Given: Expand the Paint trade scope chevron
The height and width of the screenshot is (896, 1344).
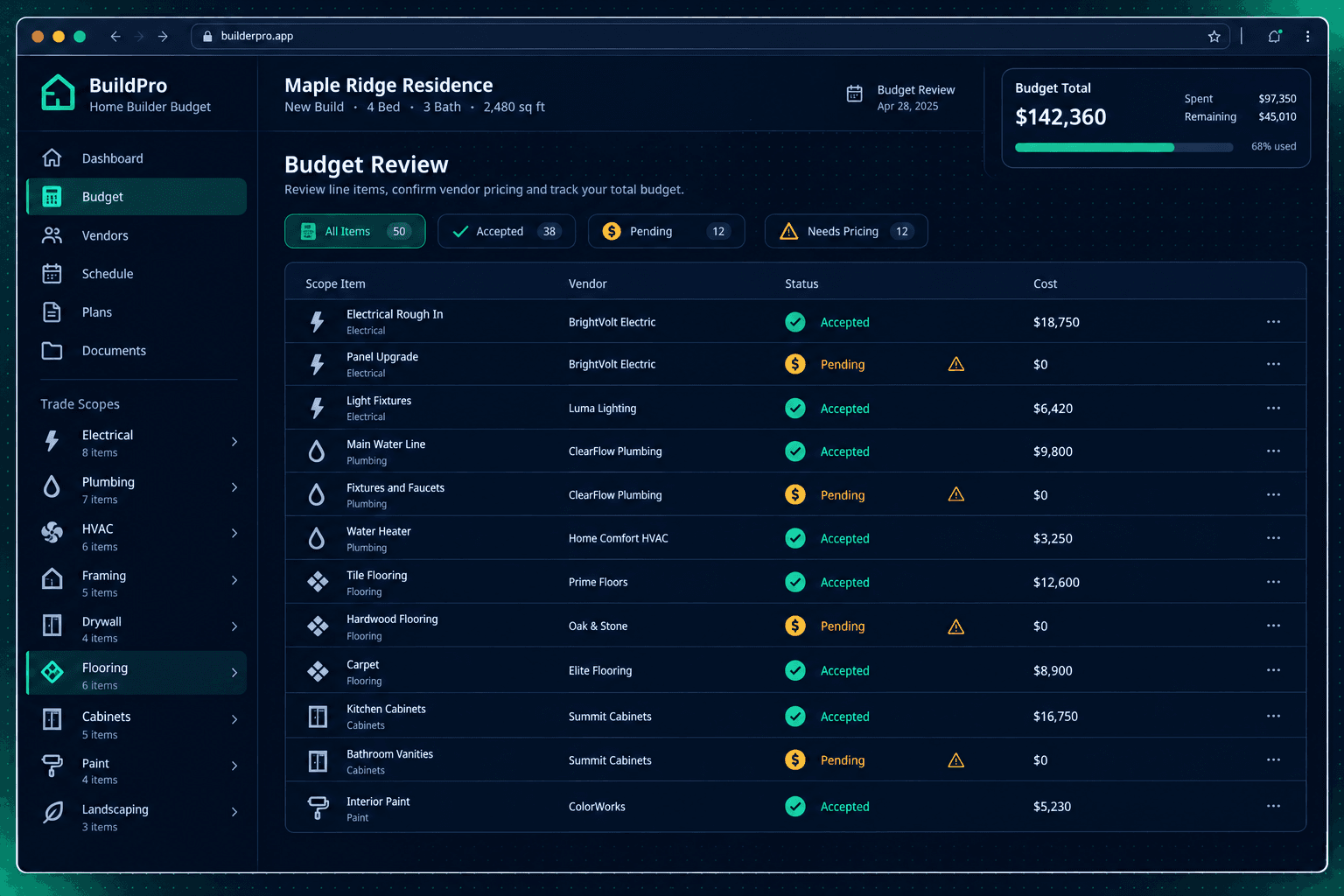Looking at the screenshot, I should tap(234, 766).
